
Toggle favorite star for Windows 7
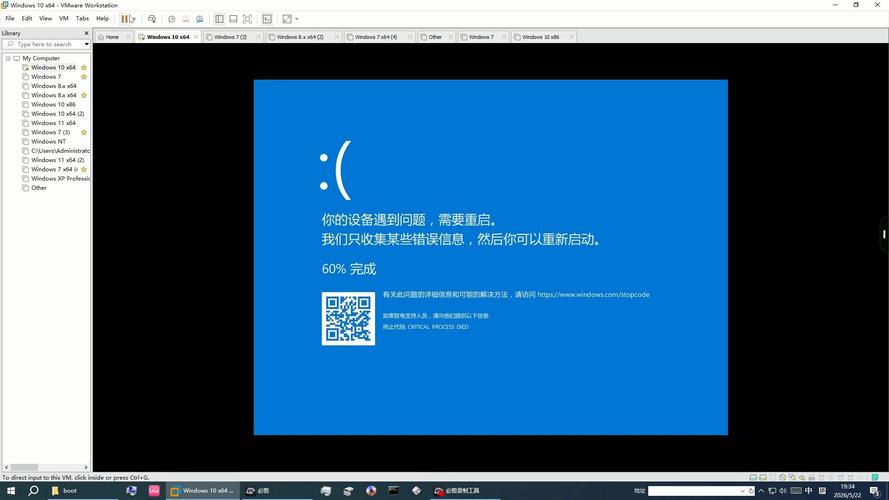[x=84, y=77]
